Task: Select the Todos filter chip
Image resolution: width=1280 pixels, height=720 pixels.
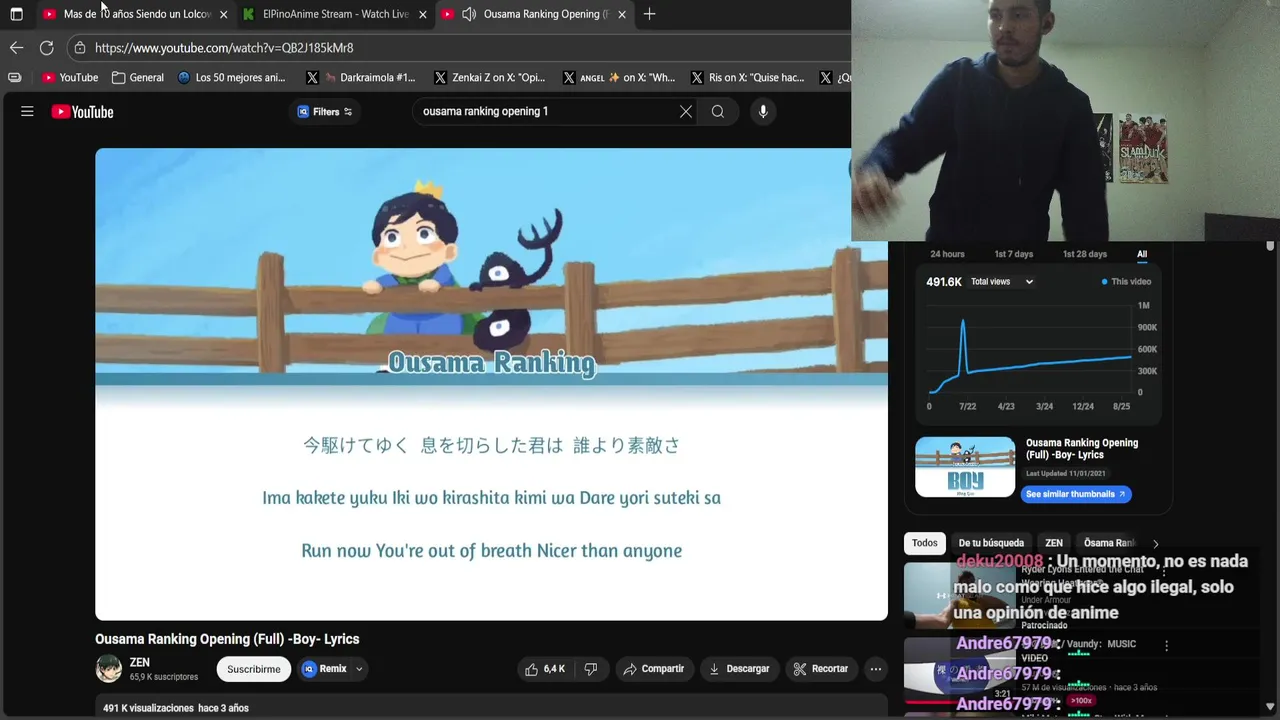Action: pos(925,543)
